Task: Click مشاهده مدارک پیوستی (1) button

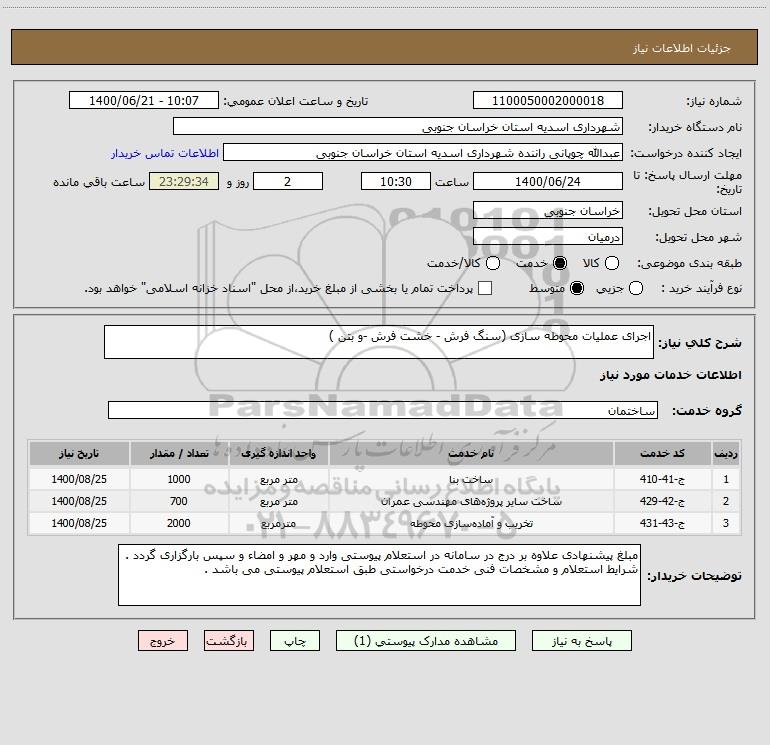Action: coord(426,641)
